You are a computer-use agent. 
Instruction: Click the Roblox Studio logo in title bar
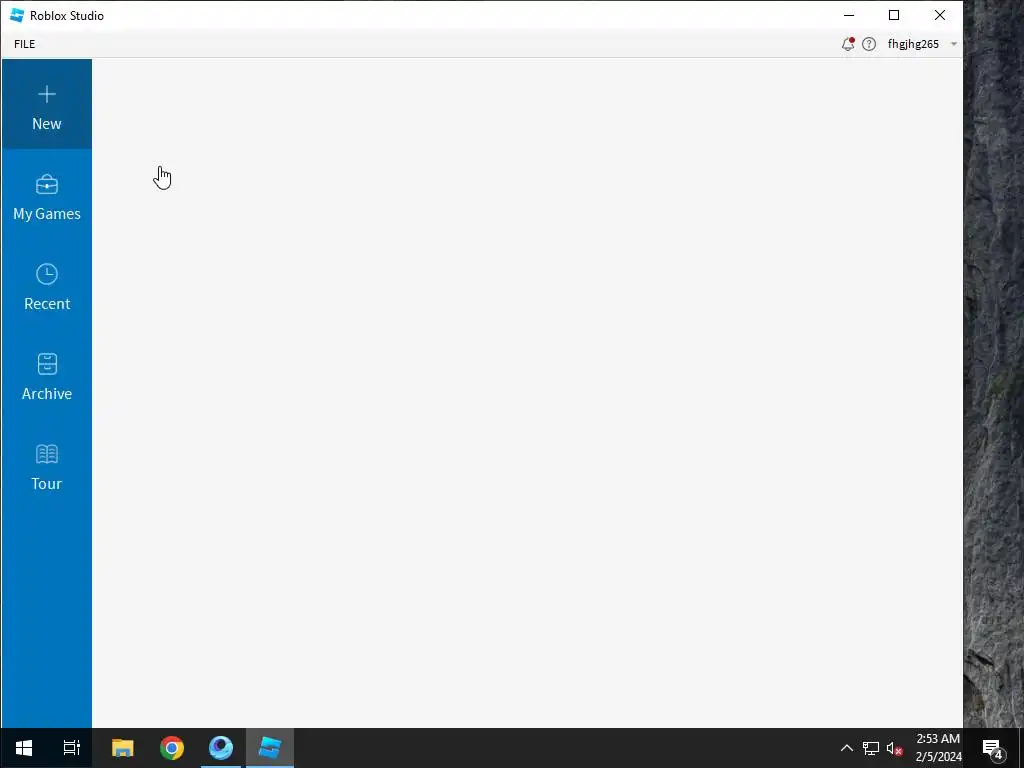pos(17,15)
